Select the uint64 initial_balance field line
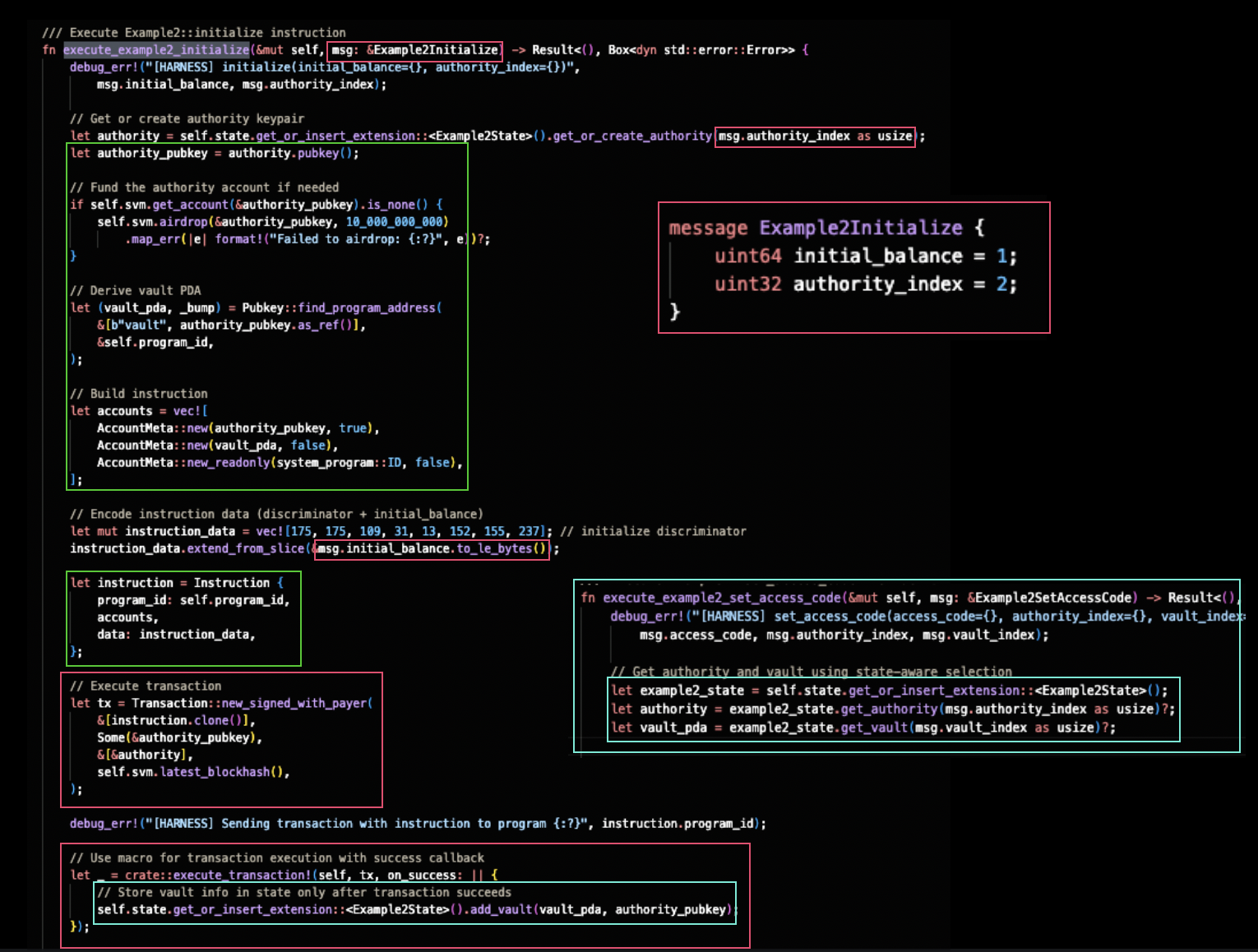This screenshot has width=1258, height=952. (x=865, y=256)
